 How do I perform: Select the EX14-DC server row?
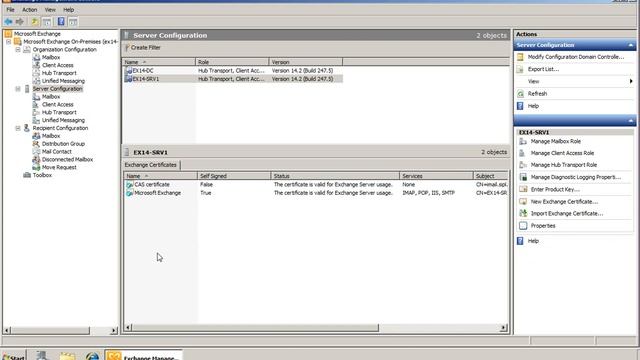pos(233,71)
